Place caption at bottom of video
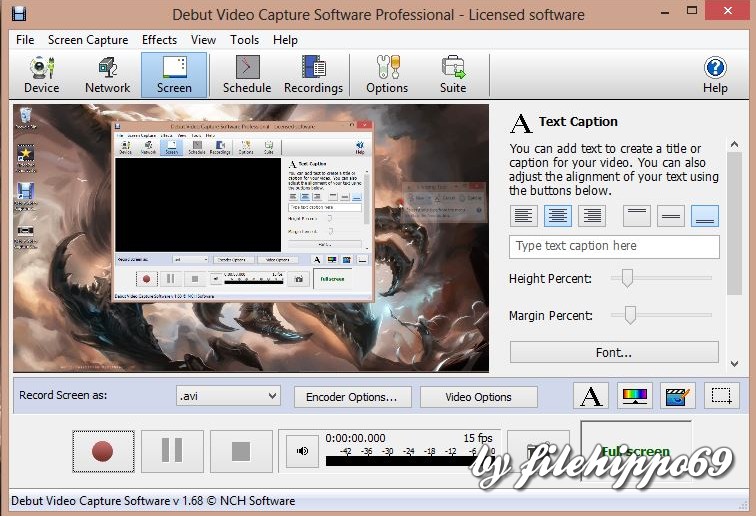756x517 pixels. [705, 216]
